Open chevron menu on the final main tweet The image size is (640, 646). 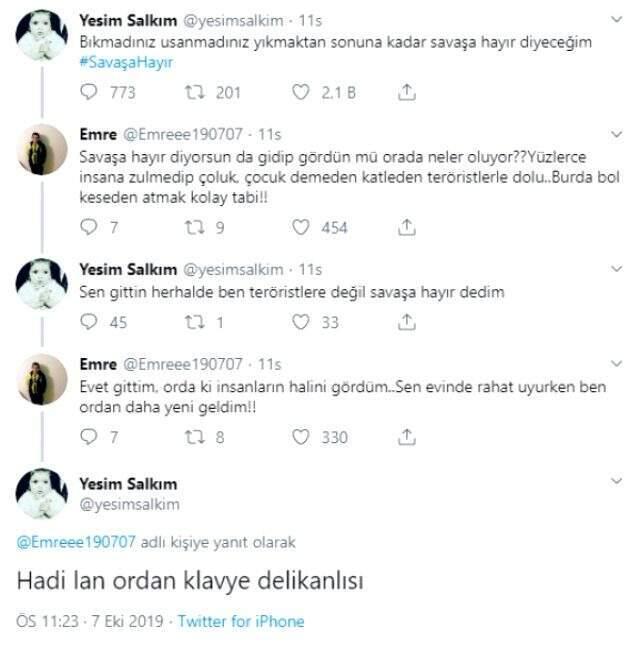[616, 481]
